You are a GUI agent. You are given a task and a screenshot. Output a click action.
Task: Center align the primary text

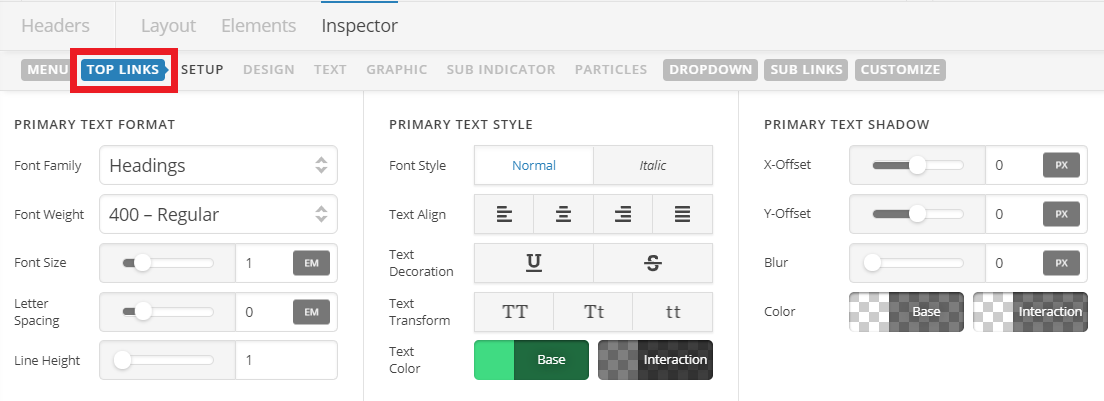[x=563, y=214]
